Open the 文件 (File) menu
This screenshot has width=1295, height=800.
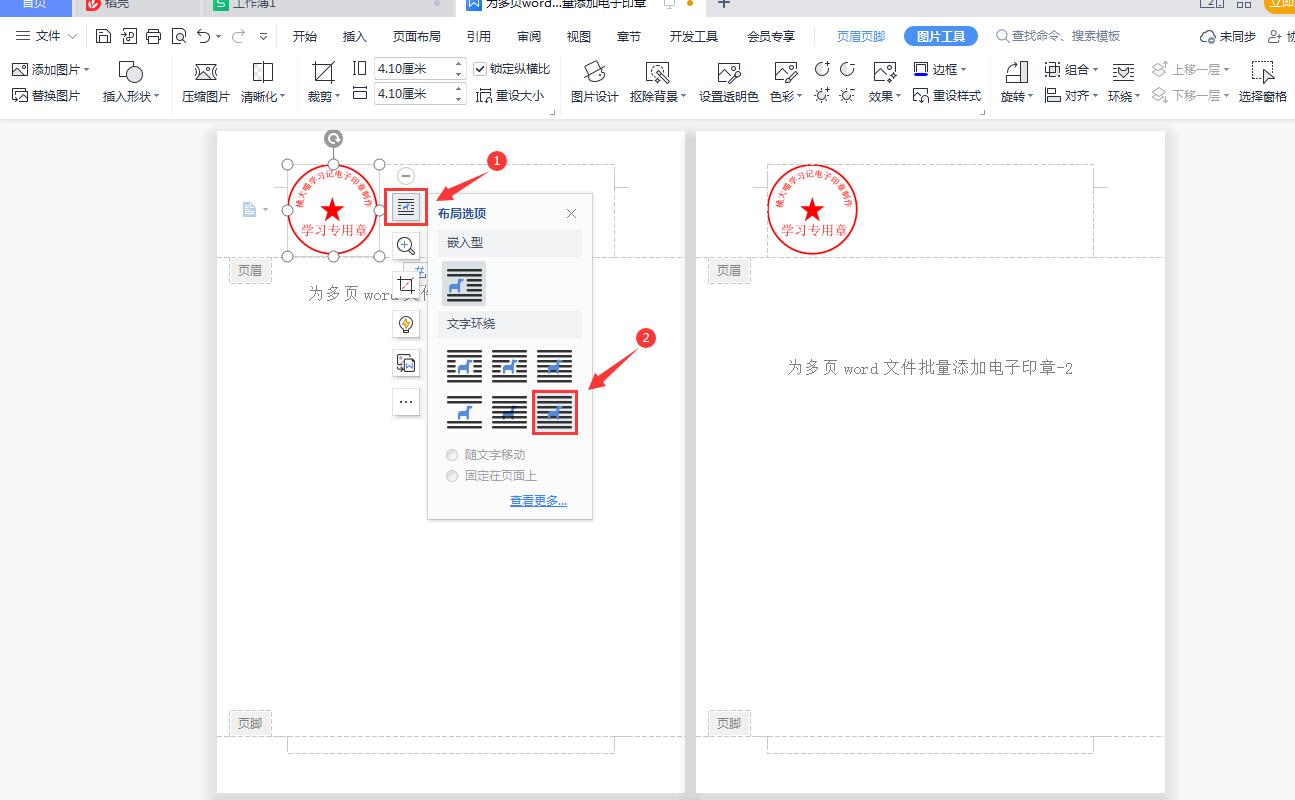tap(46, 36)
